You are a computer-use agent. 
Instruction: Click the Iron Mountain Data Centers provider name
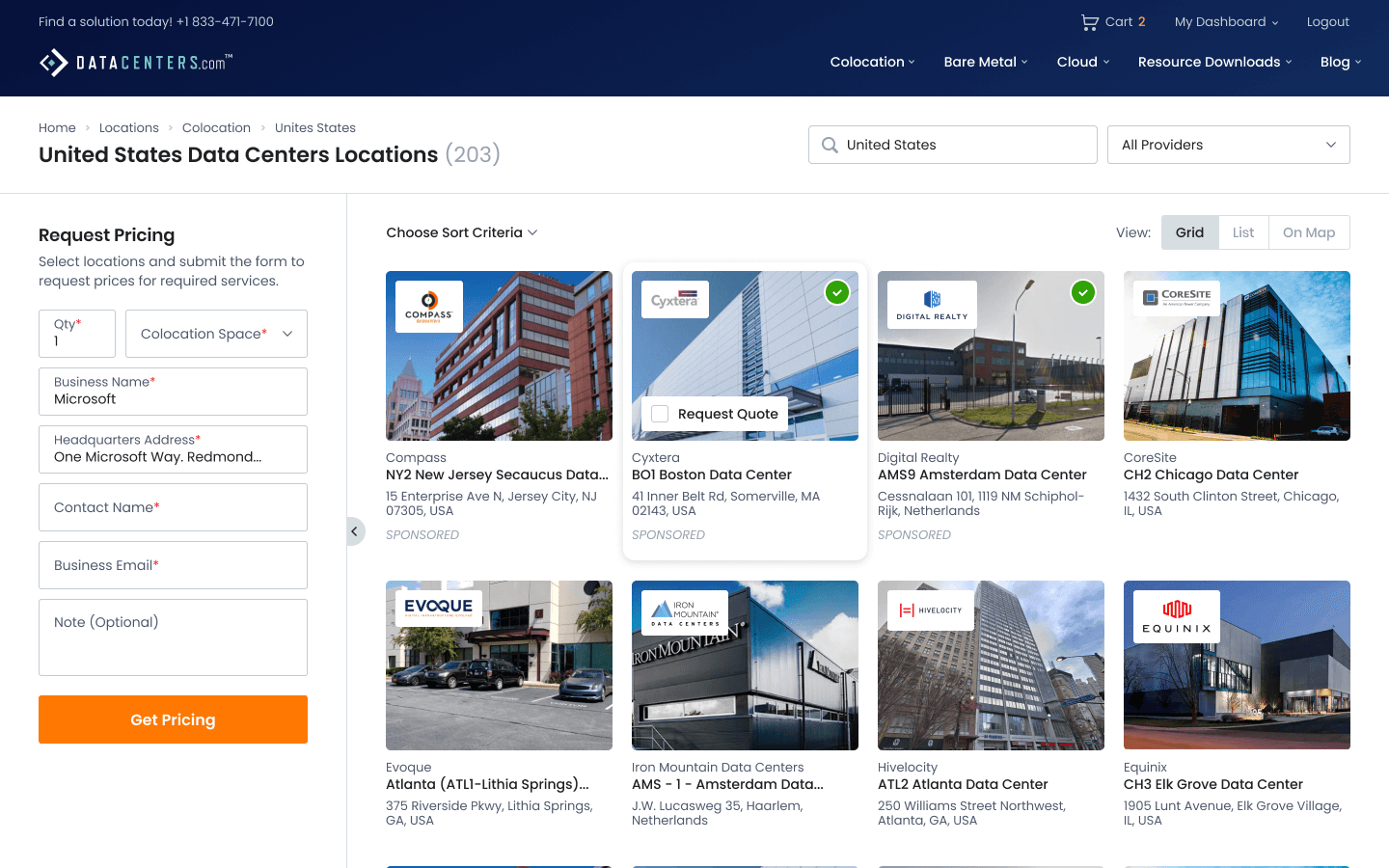click(x=718, y=768)
